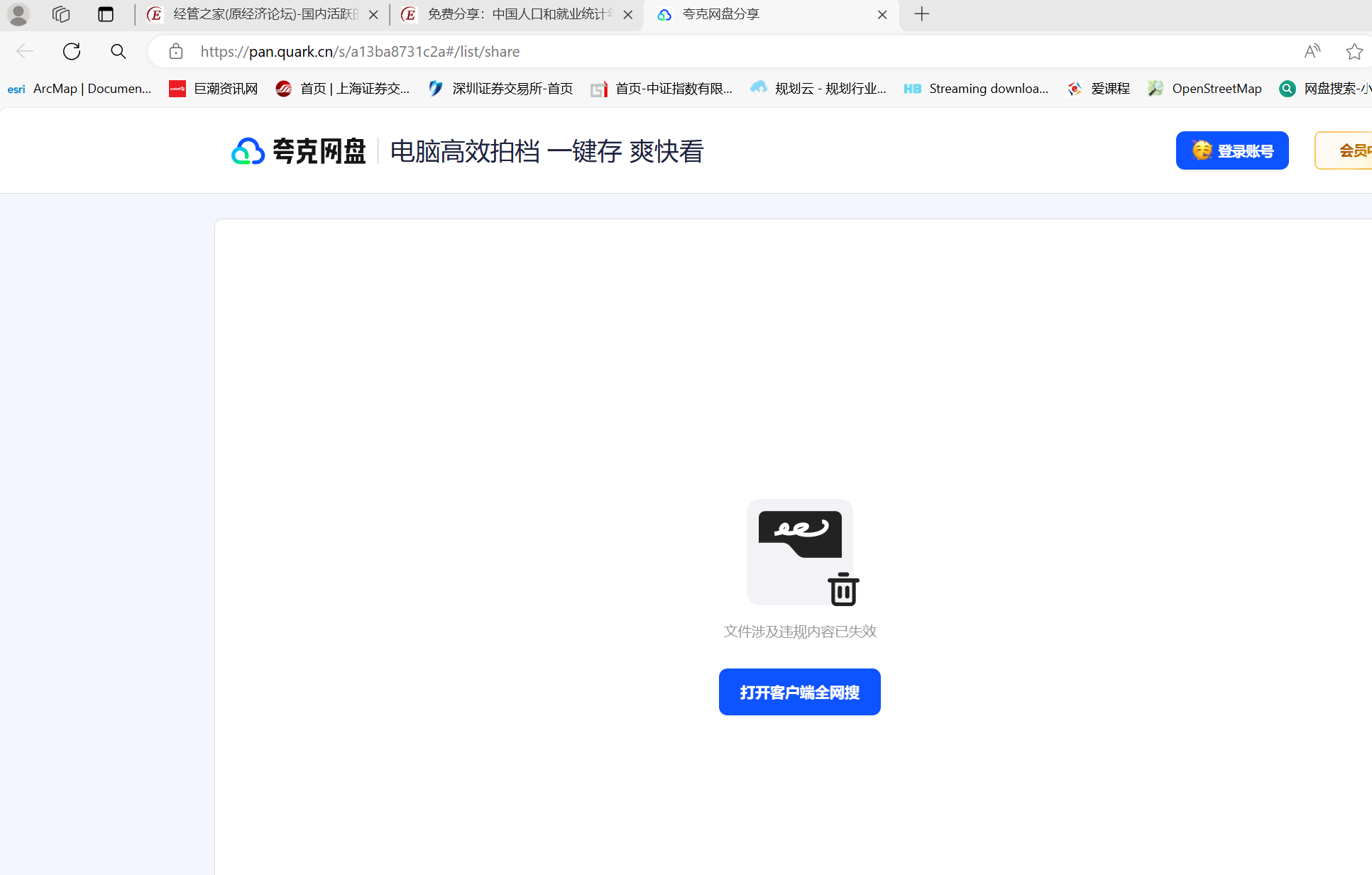Image resolution: width=1372 pixels, height=875 pixels.
Task: Open the OpenStreetMap bookmark
Action: click(x=1205, y=89)
